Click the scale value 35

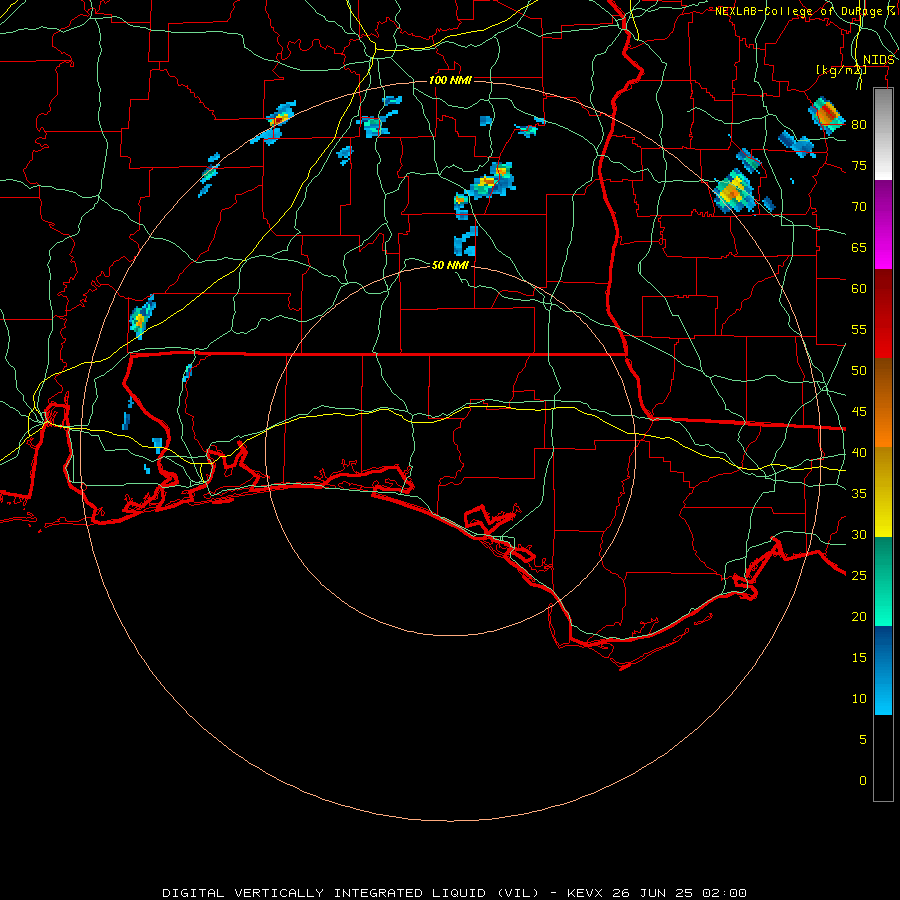pyautogui.click(x=859, y=494)
